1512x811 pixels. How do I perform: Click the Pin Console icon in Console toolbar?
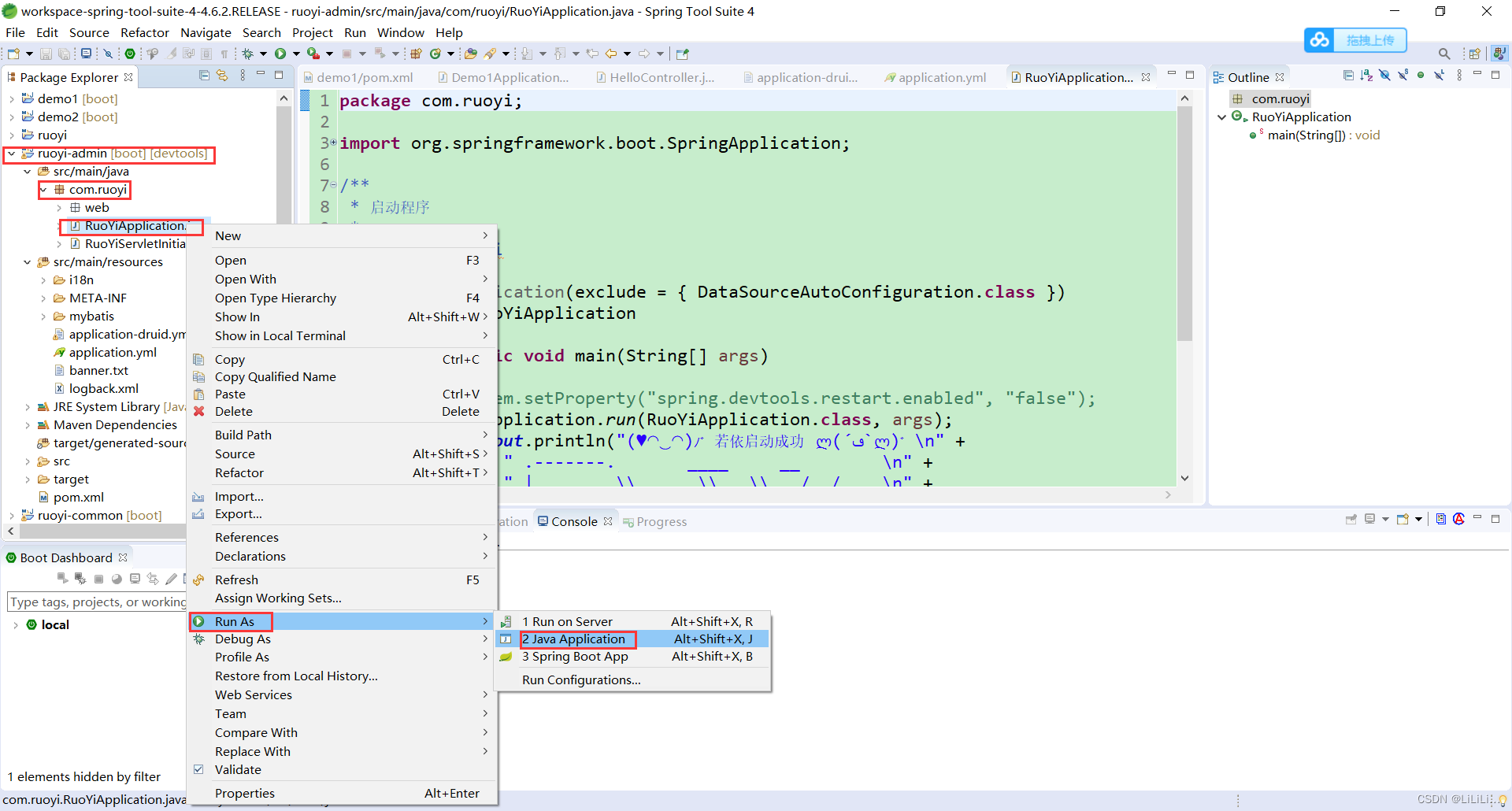(1351, 520)
